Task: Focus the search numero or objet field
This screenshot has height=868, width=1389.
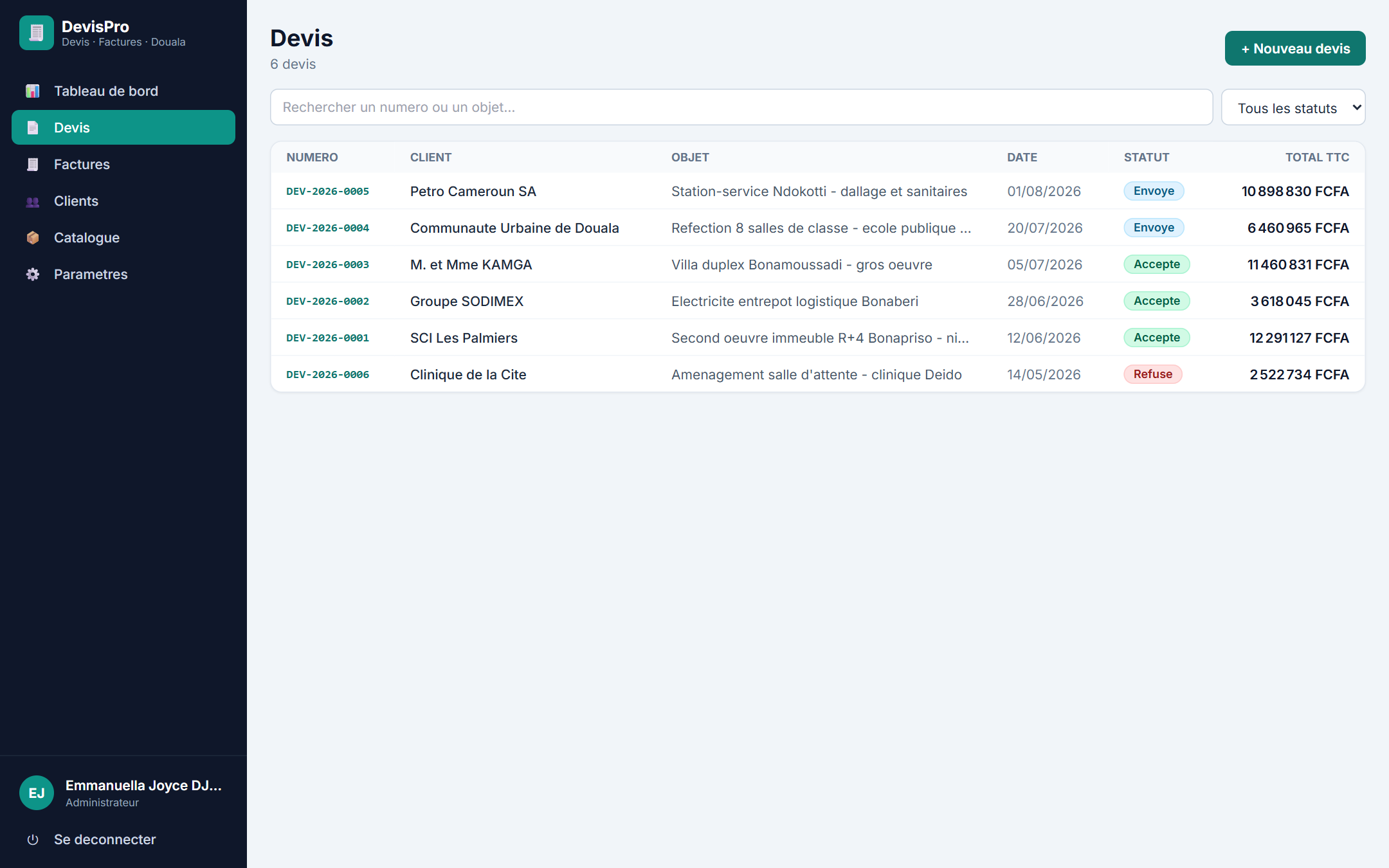Action: click(741, 107)
